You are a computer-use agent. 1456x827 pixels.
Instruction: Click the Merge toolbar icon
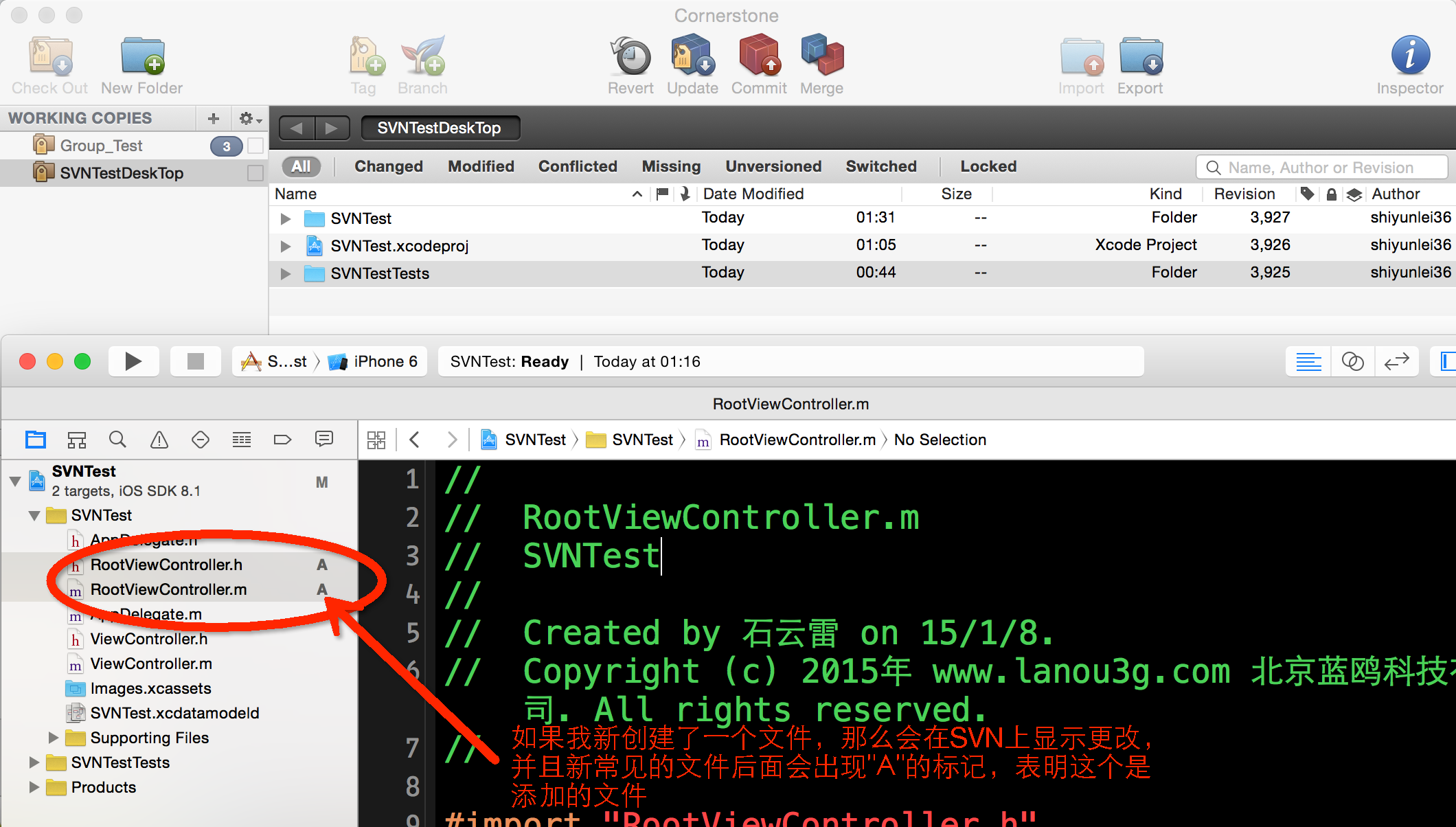click(822, 56)
